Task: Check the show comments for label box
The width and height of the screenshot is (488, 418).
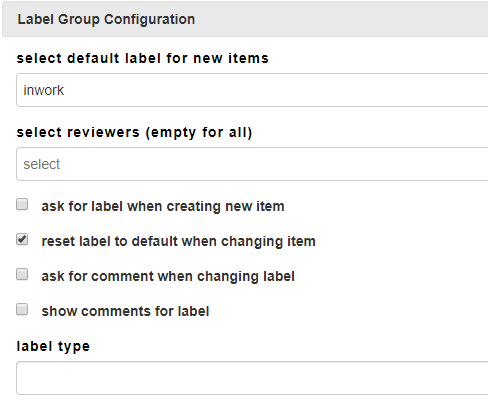Action: point(22,309)
